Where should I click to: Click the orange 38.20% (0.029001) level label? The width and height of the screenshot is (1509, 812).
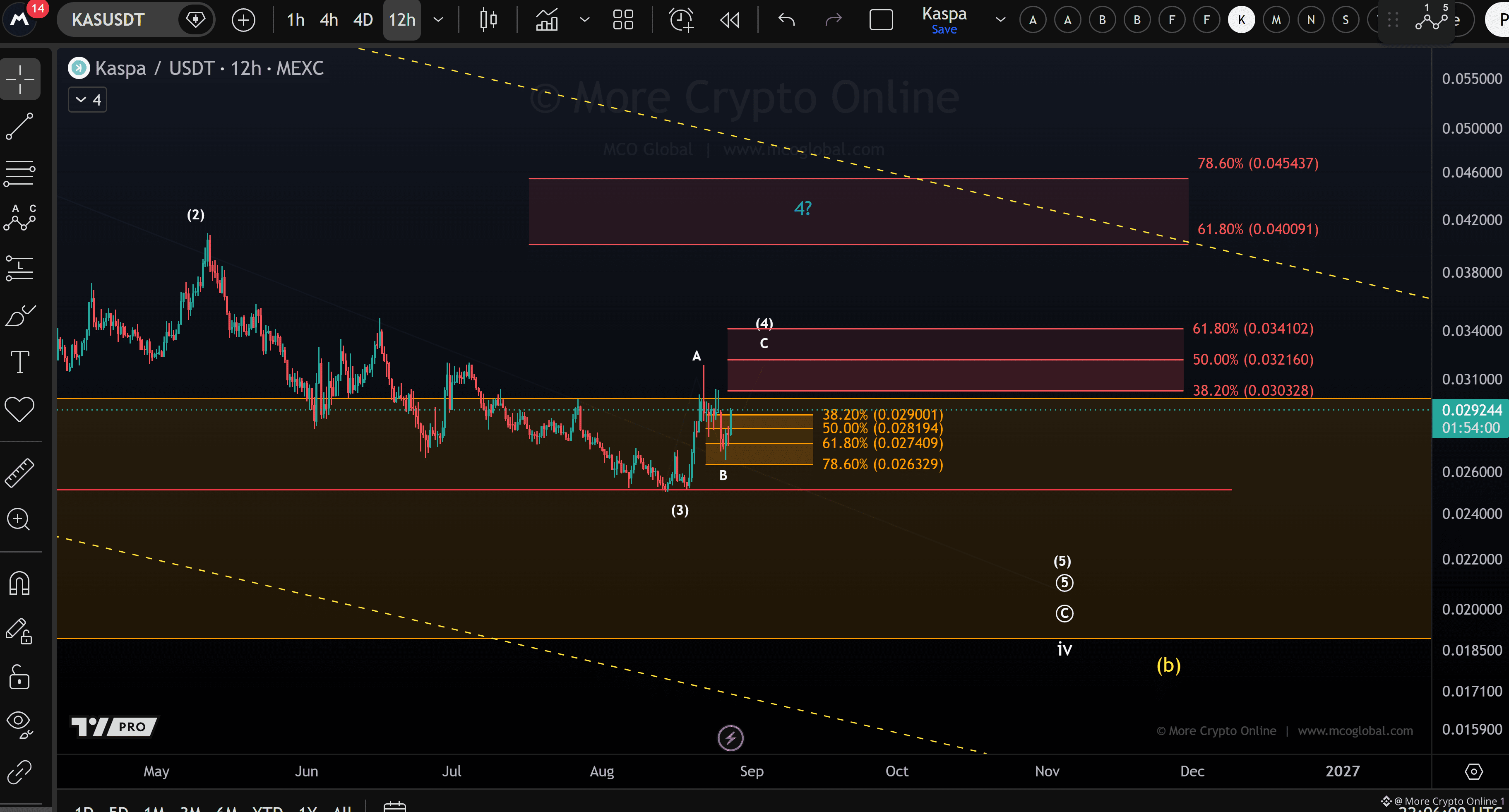pyautogui.click(x=882, y=414)
